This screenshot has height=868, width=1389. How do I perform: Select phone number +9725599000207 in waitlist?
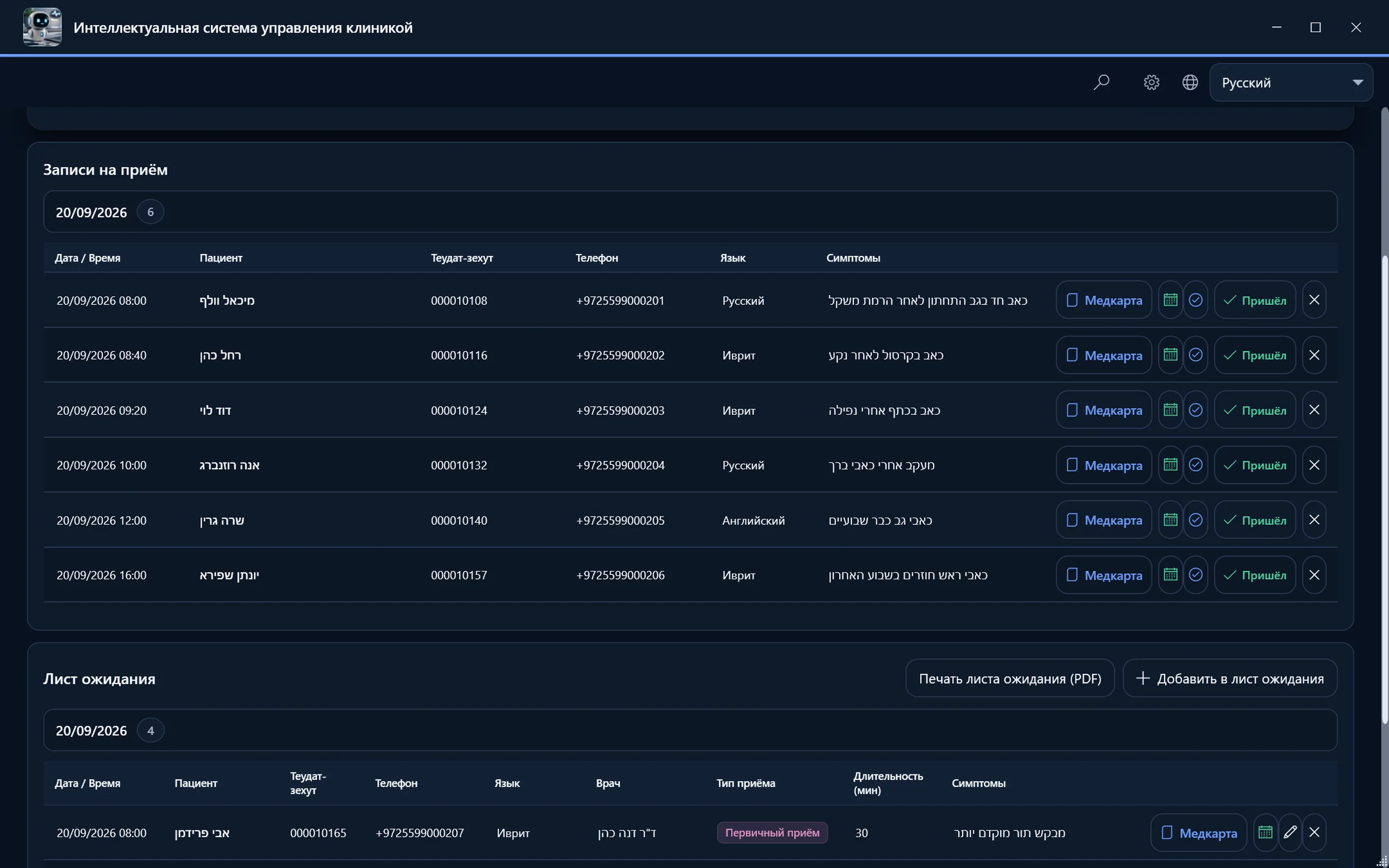pyautogui.click(x=420, y=833)
